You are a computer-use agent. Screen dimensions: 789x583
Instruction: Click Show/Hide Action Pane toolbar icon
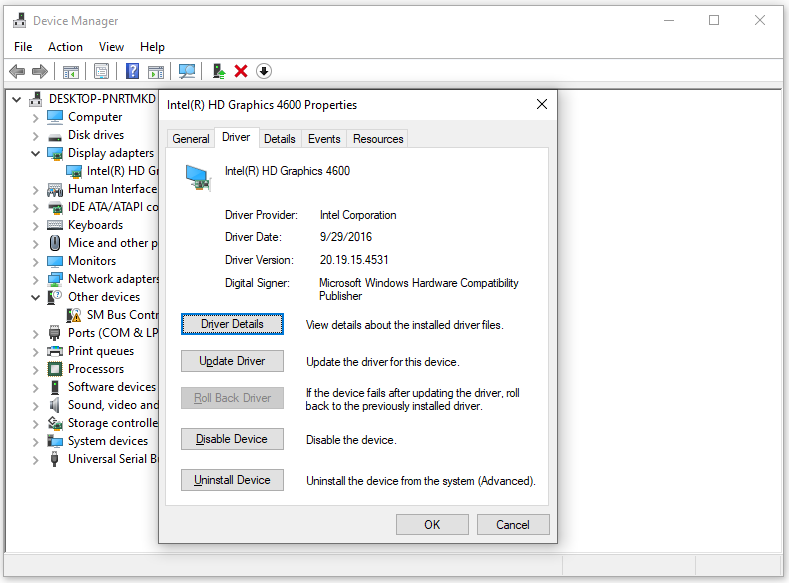156,71
